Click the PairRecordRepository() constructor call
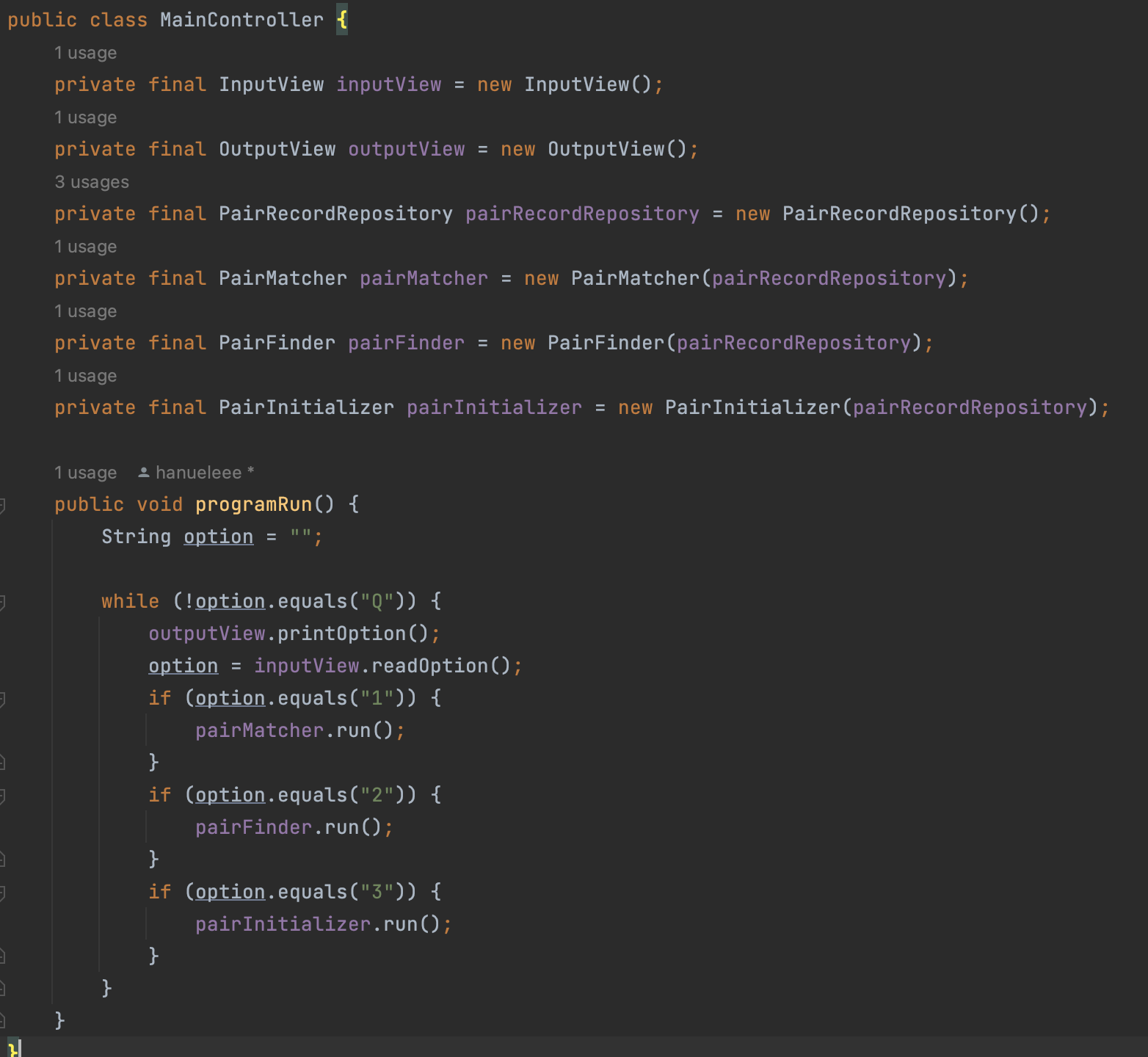Image resolution: width=1148 pixels, height=1057 pixels. (x=911, y=214)
